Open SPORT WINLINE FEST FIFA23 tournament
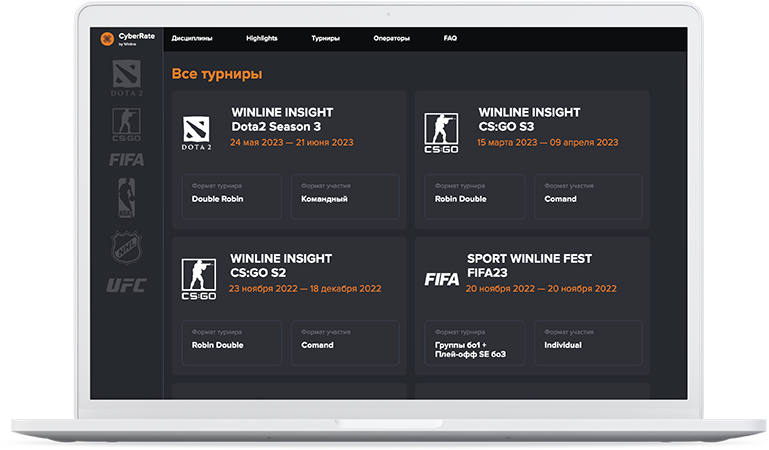769x450 pixels. coord(529,266)
